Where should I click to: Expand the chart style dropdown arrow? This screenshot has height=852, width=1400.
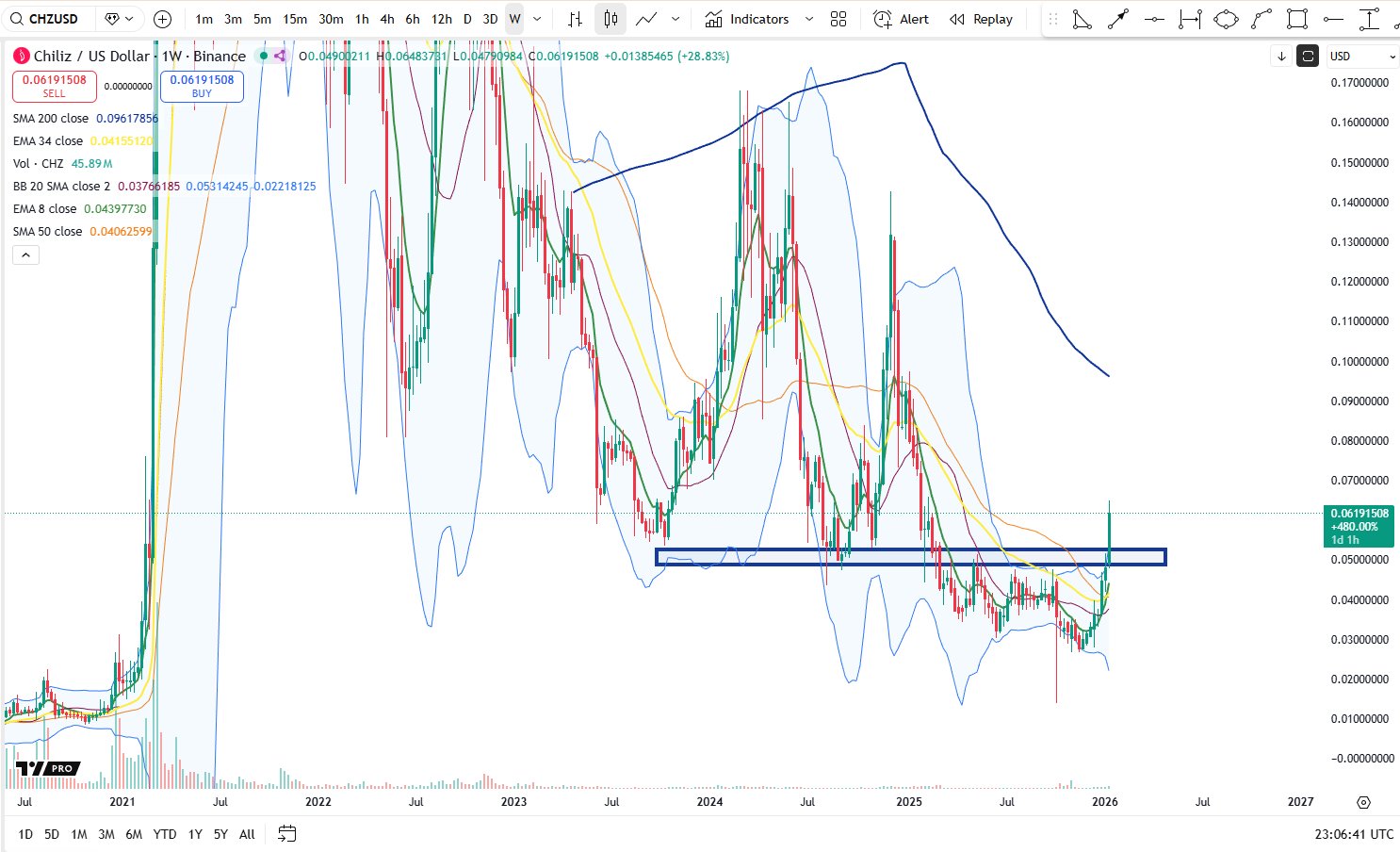point(676,19)
